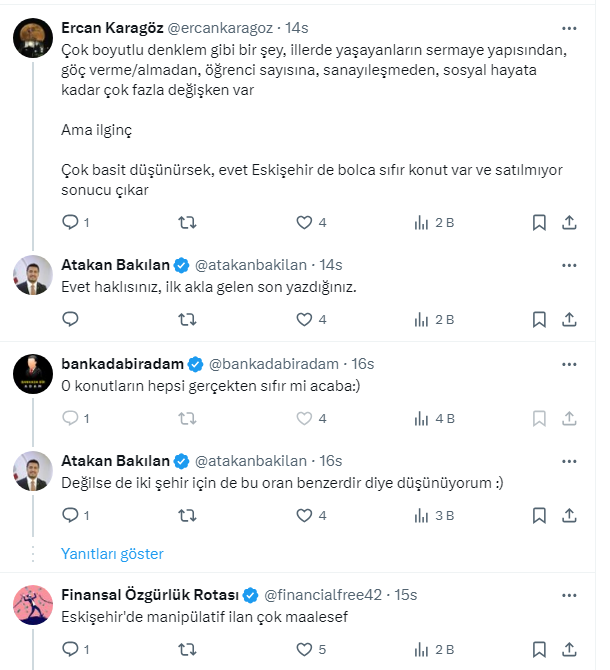The height and width of the screenshot is (670, 610).
Task: Reply to bankadabiradam's tweet
Action: pyautogui.click(x=70, y=418)
